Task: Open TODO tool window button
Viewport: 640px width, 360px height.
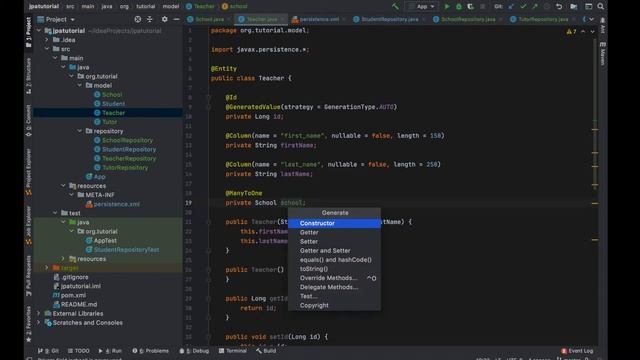Action: coord(78,351)
